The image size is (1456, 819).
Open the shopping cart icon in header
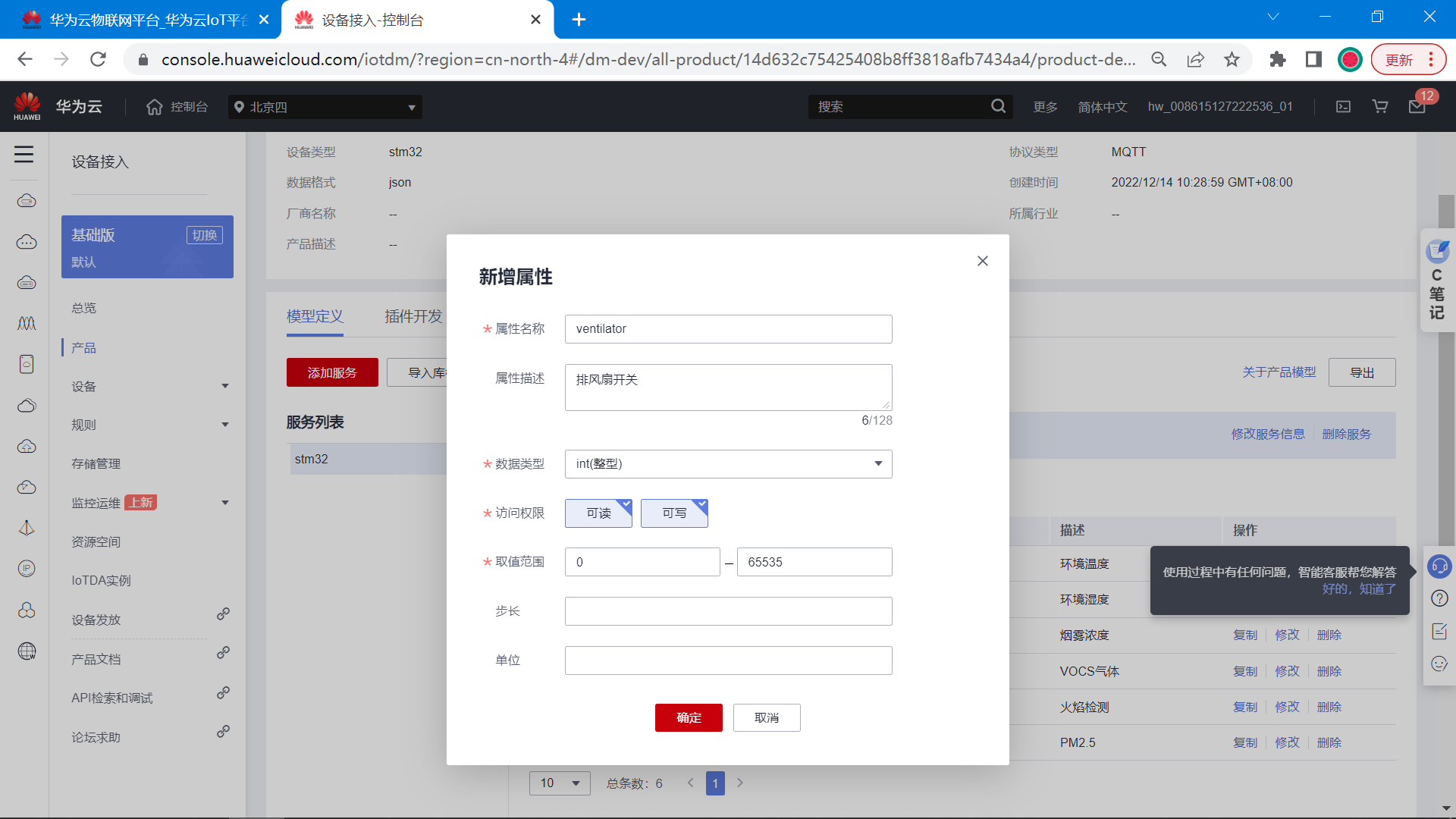click(1380, 107)
